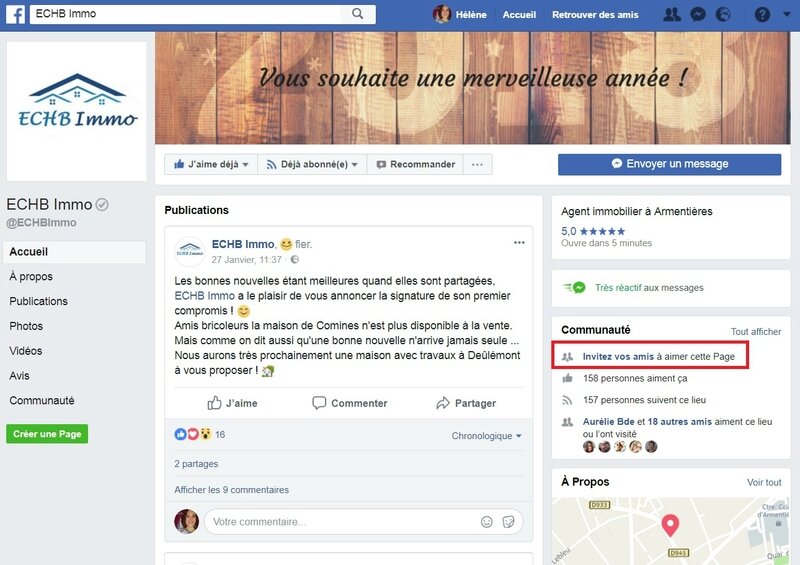The height and width of the screenshot is (565, 800).
Task: Open the 2 partages link
Action: (196, 464)
